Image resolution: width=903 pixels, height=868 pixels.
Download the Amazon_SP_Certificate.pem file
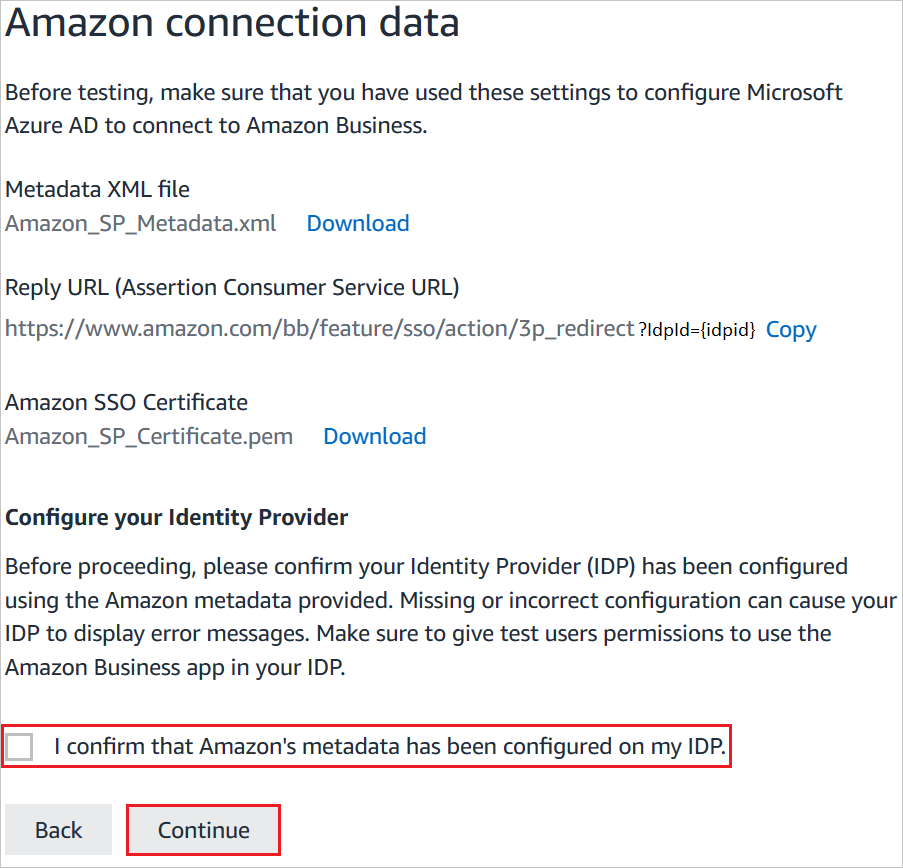pyautogui.click(x=374, y=436)
